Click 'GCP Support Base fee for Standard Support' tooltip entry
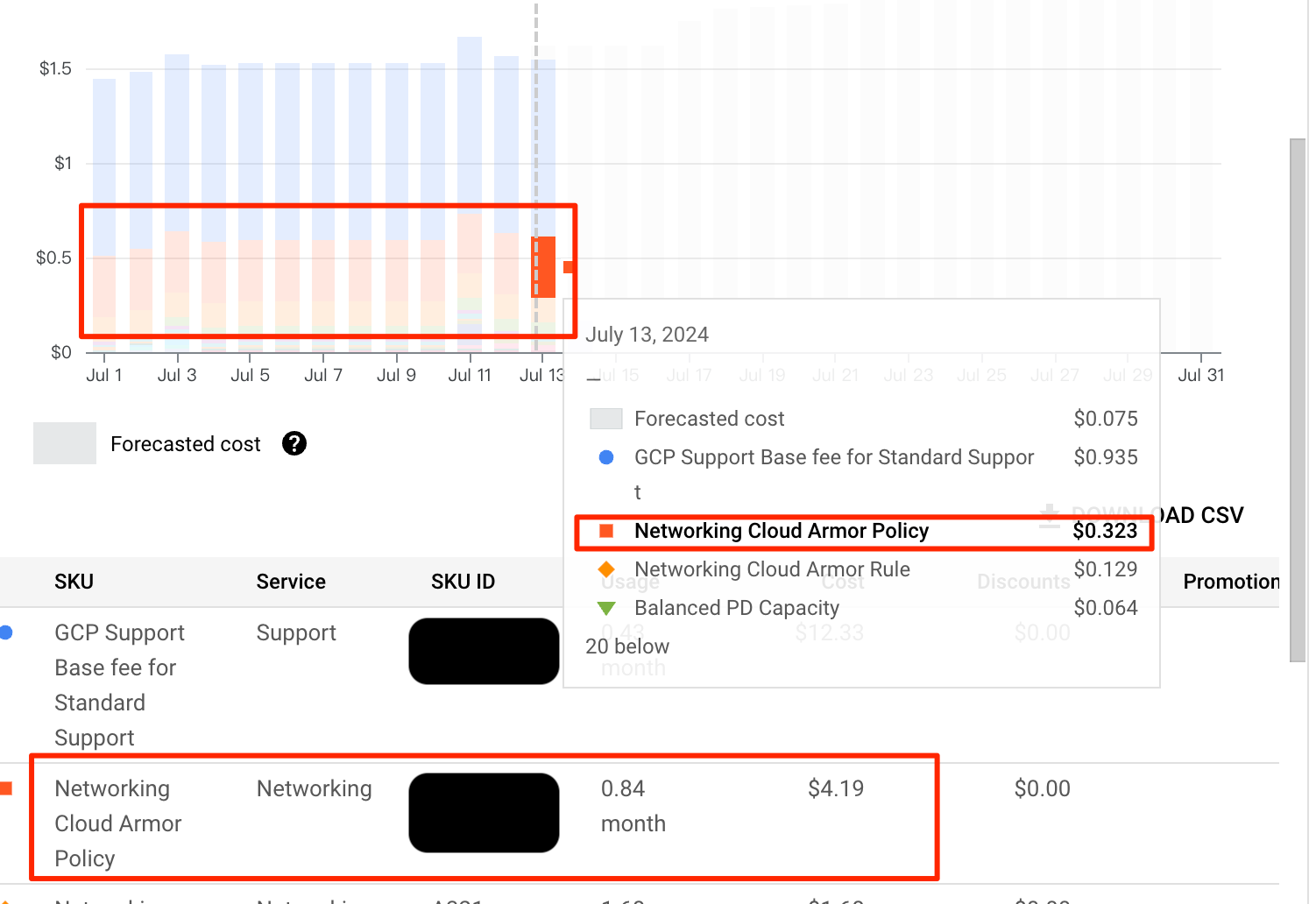Viewport: 1316px width, 904px height. coord(834,475)
